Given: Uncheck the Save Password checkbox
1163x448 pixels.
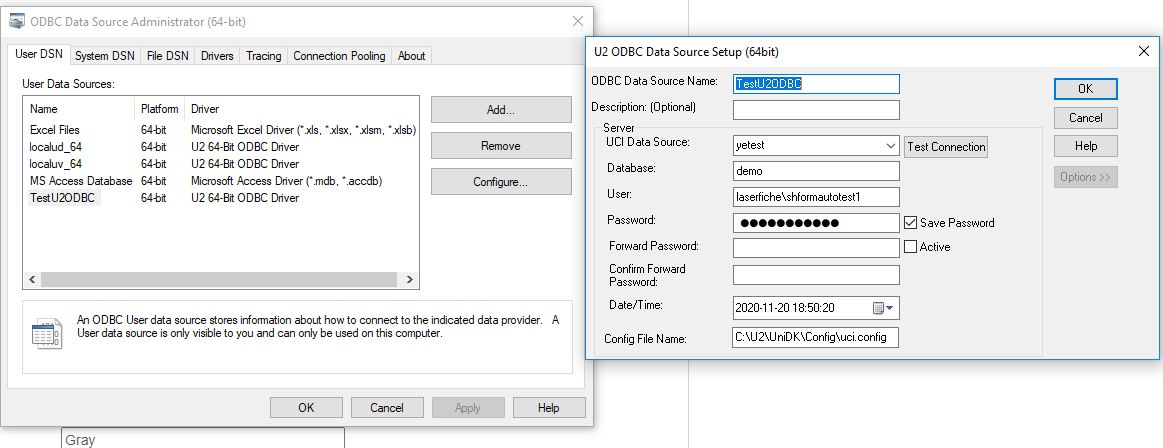Looking at the screenshot, I should [x=911, y=223].
